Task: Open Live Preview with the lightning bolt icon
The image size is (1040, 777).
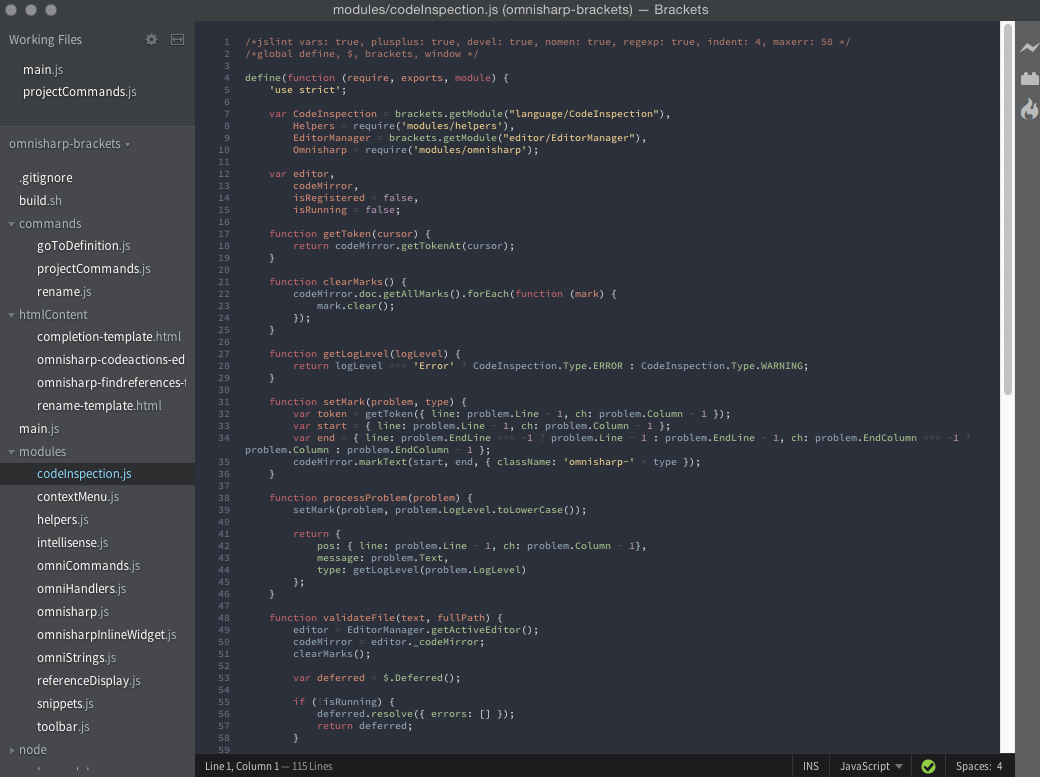Action: click(1029, 47)
